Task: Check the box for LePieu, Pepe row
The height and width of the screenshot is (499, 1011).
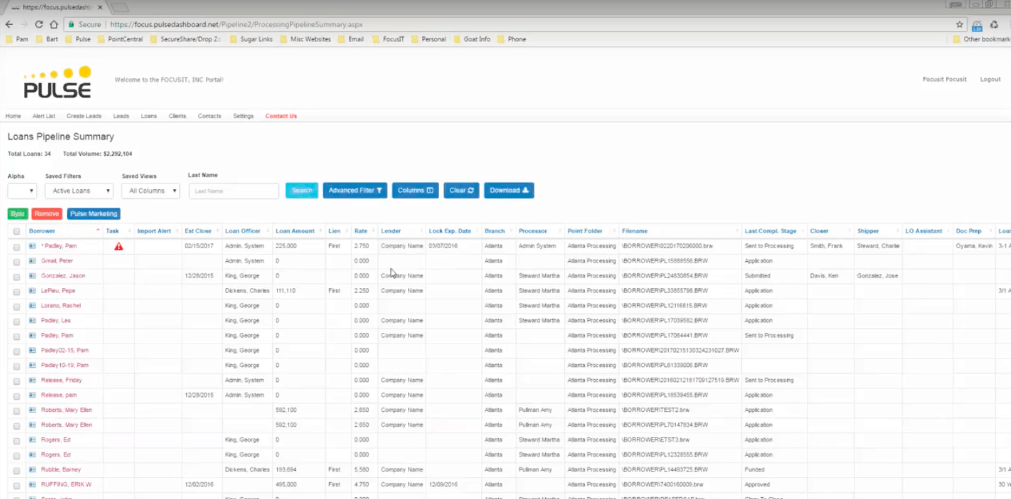Action: 17,291
